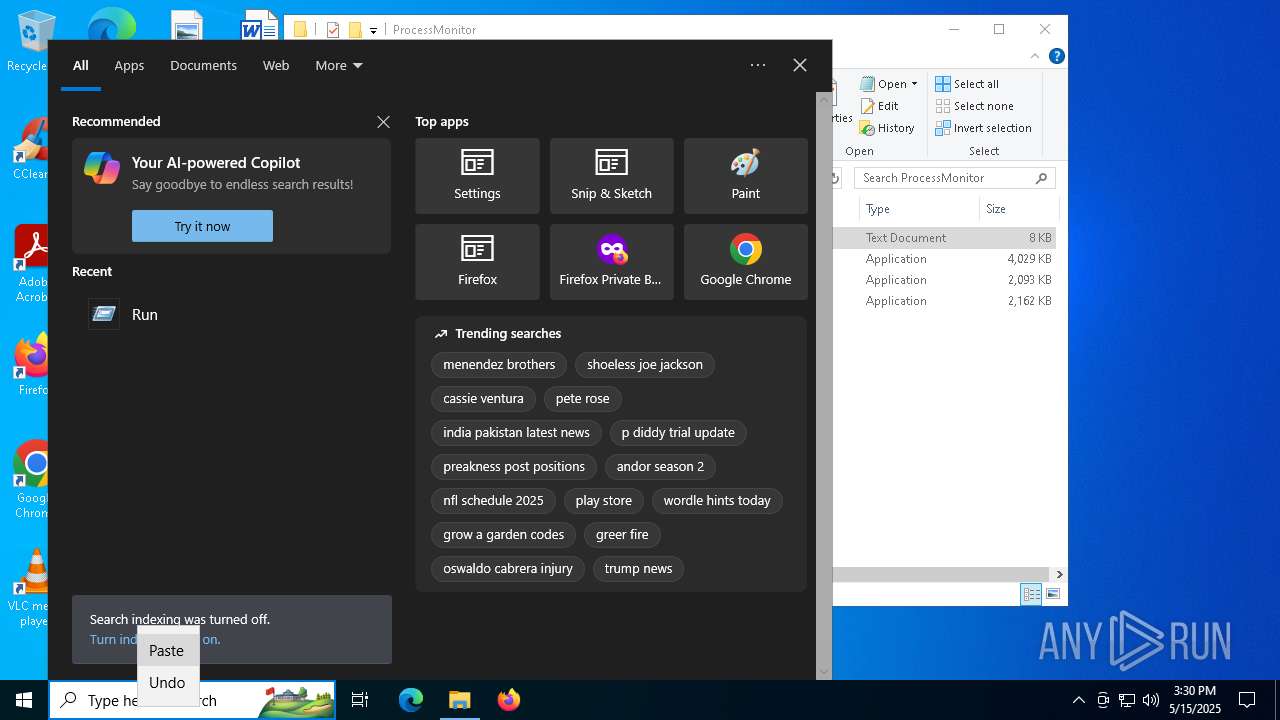Choose Undo from the context menu
1280x720 pixels.
coord(167,682)
